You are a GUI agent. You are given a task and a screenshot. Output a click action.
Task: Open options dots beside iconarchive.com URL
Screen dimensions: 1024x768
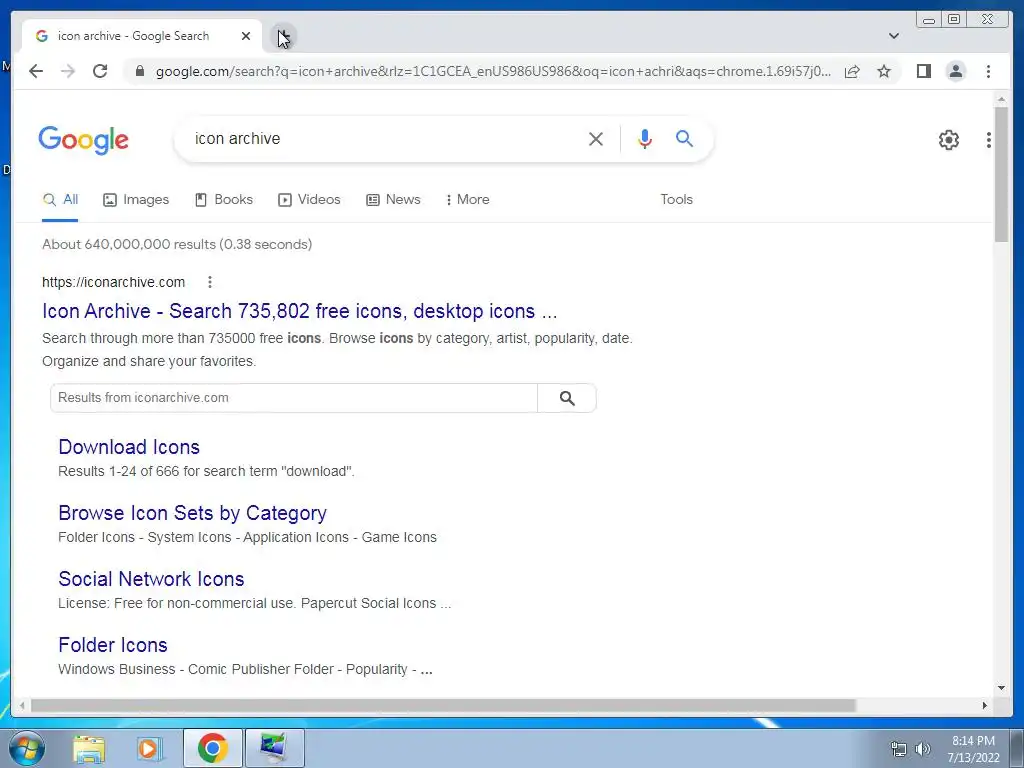click(210, 282)
